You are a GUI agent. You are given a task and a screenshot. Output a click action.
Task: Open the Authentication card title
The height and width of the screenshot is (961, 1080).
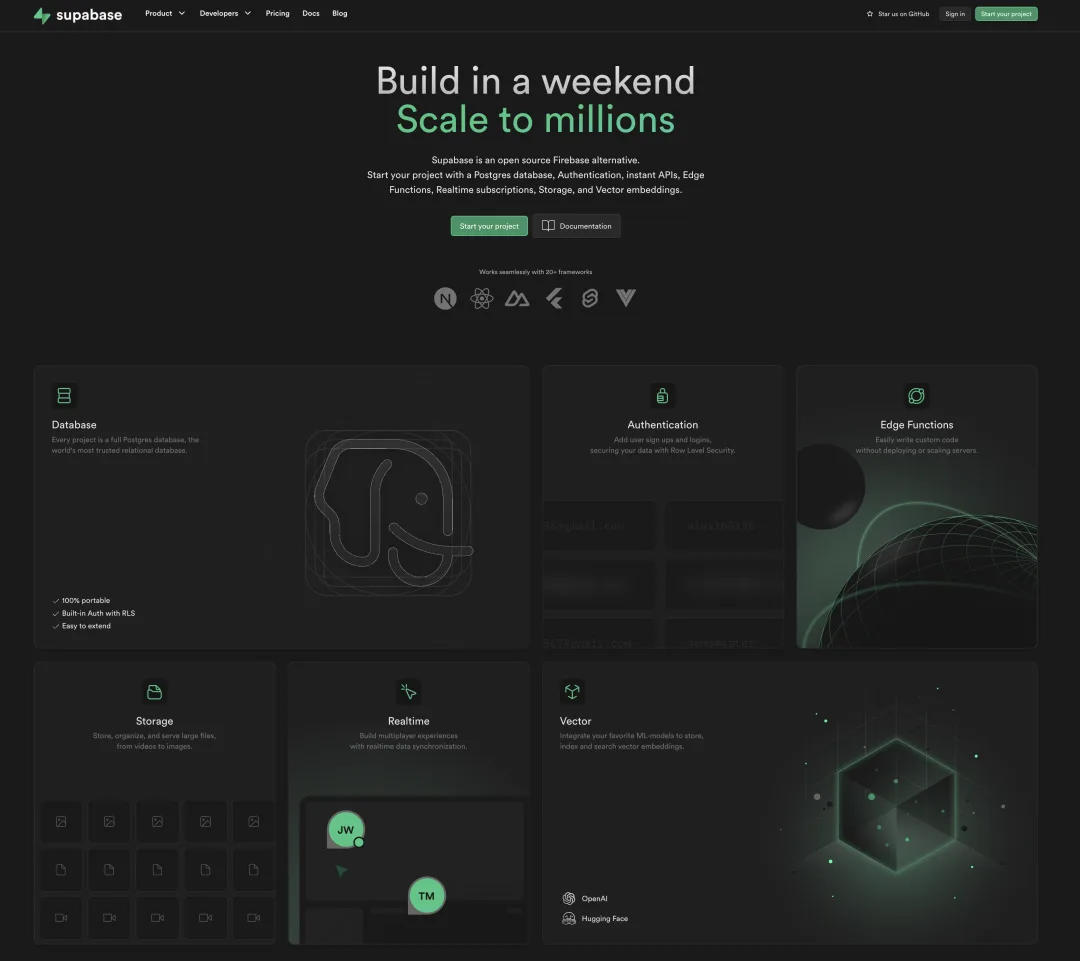(663, 424)
